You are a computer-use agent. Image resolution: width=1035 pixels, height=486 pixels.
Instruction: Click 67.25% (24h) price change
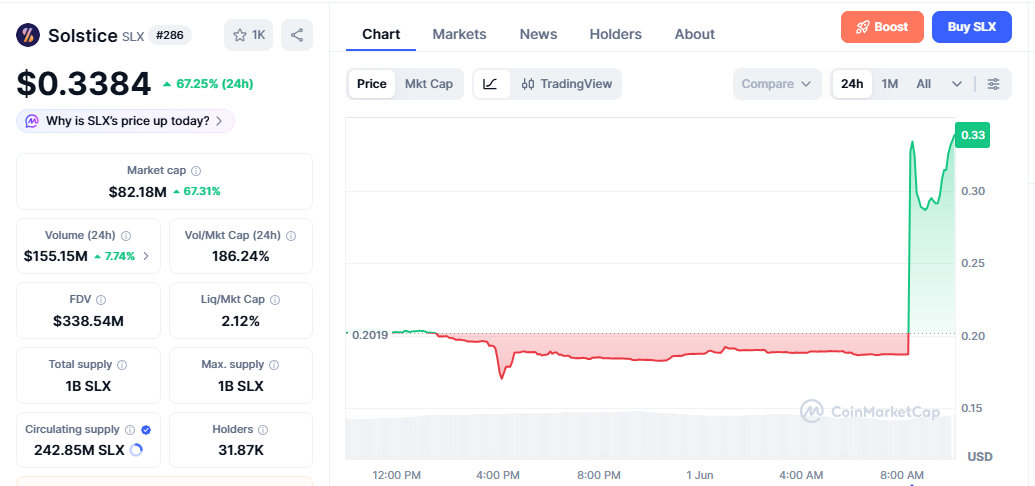click(x=208, y=84)
